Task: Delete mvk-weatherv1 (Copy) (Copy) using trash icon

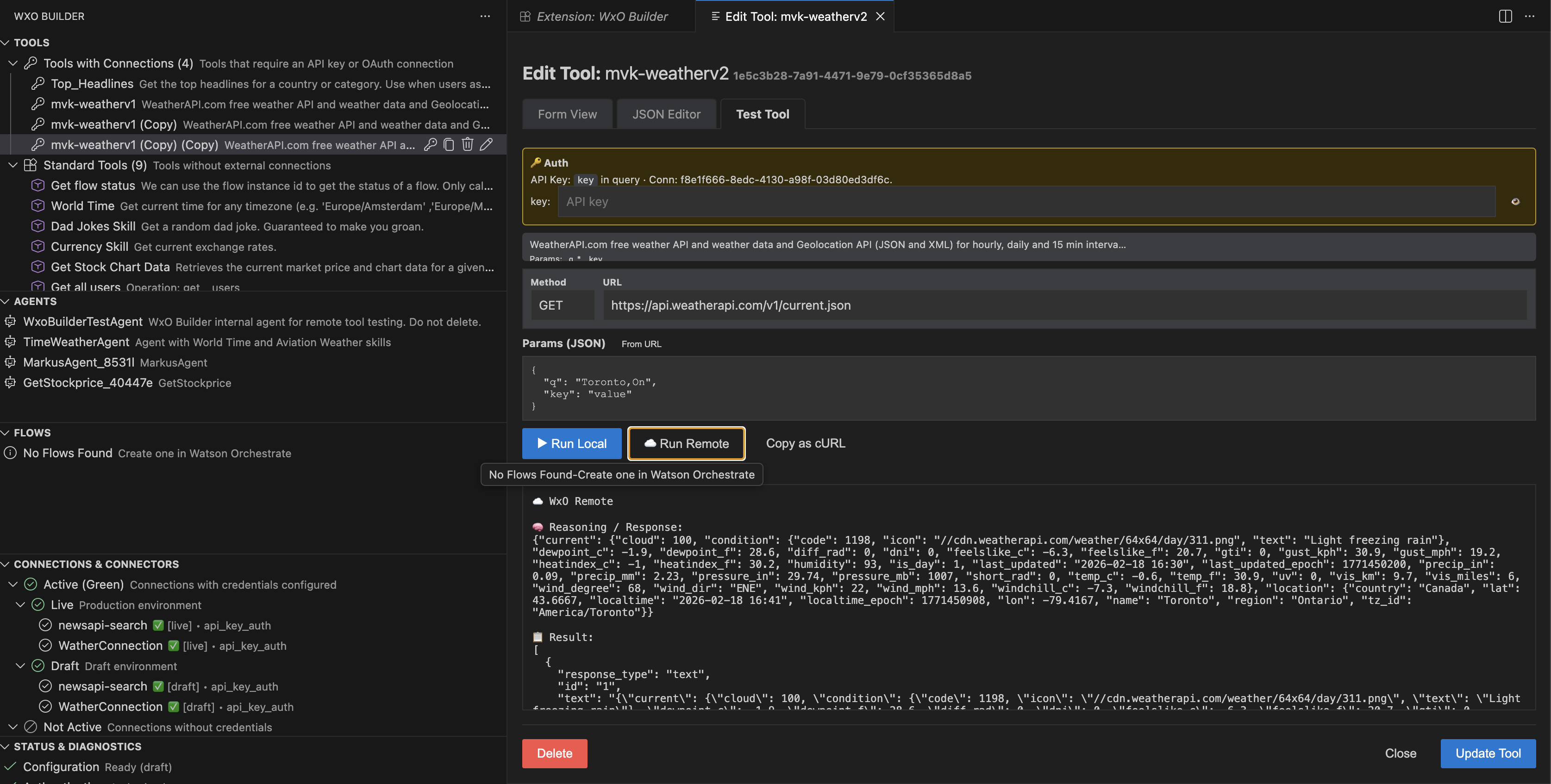Action: 467,144
